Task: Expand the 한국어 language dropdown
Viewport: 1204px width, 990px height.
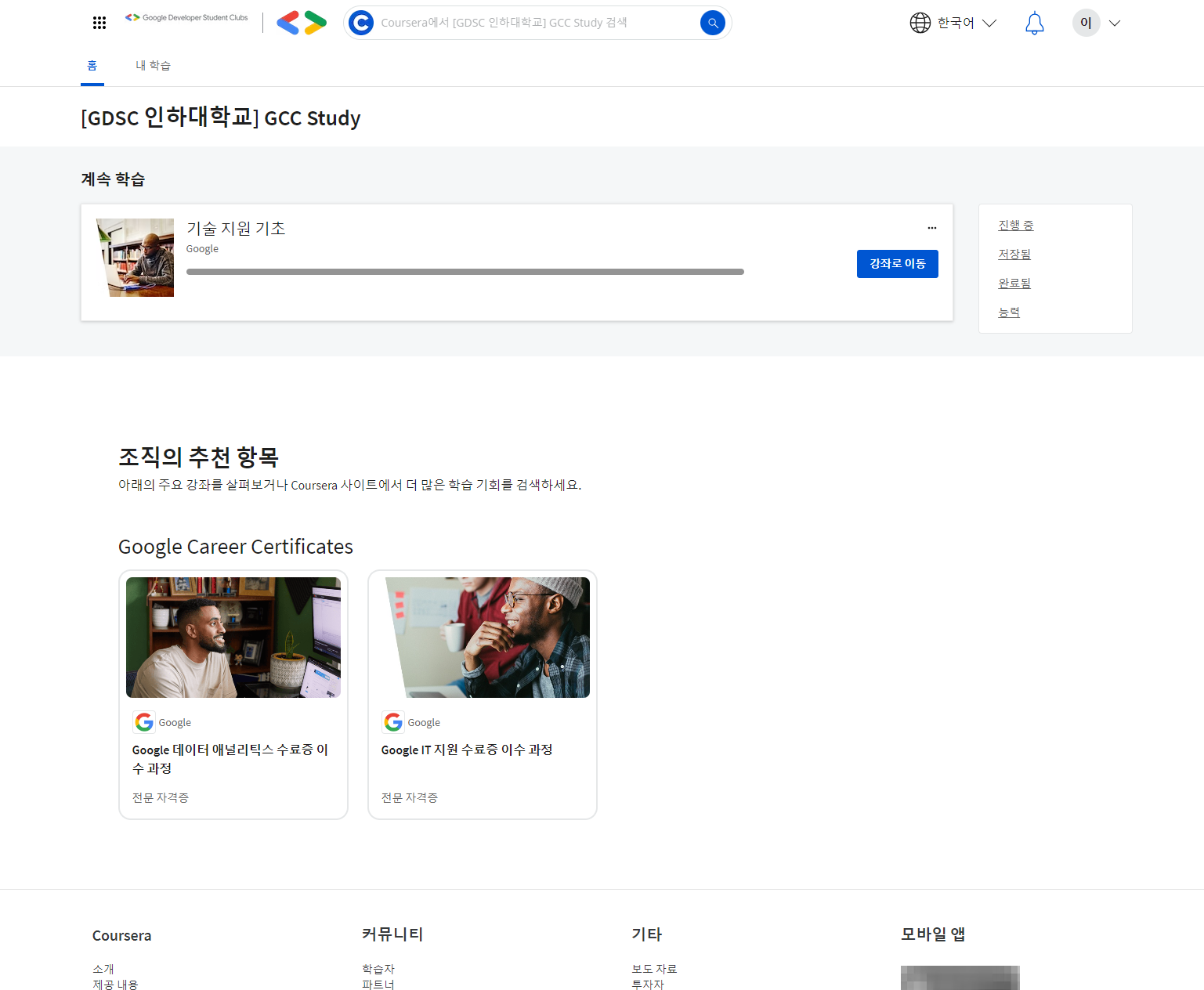Action: coord(989,23)
